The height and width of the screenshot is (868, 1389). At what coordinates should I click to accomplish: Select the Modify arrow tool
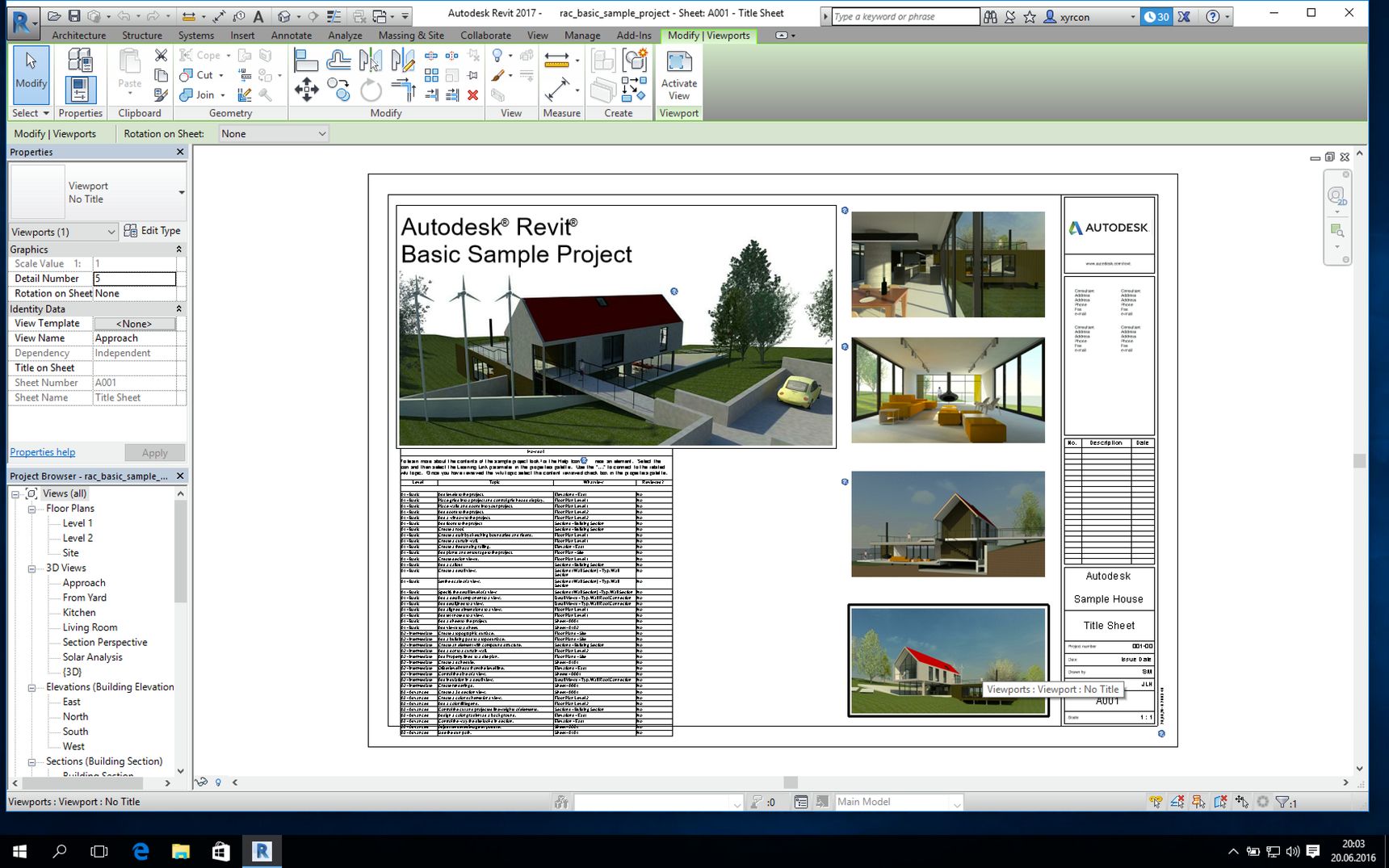(31, 75)
